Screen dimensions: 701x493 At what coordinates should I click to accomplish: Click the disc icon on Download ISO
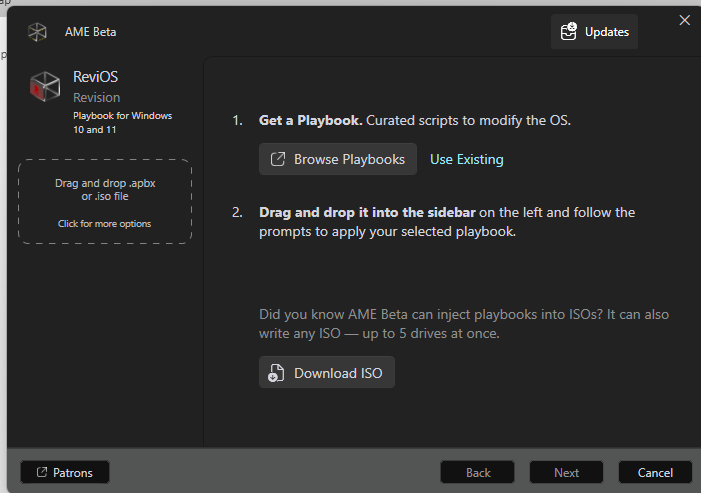coord(276,373)
